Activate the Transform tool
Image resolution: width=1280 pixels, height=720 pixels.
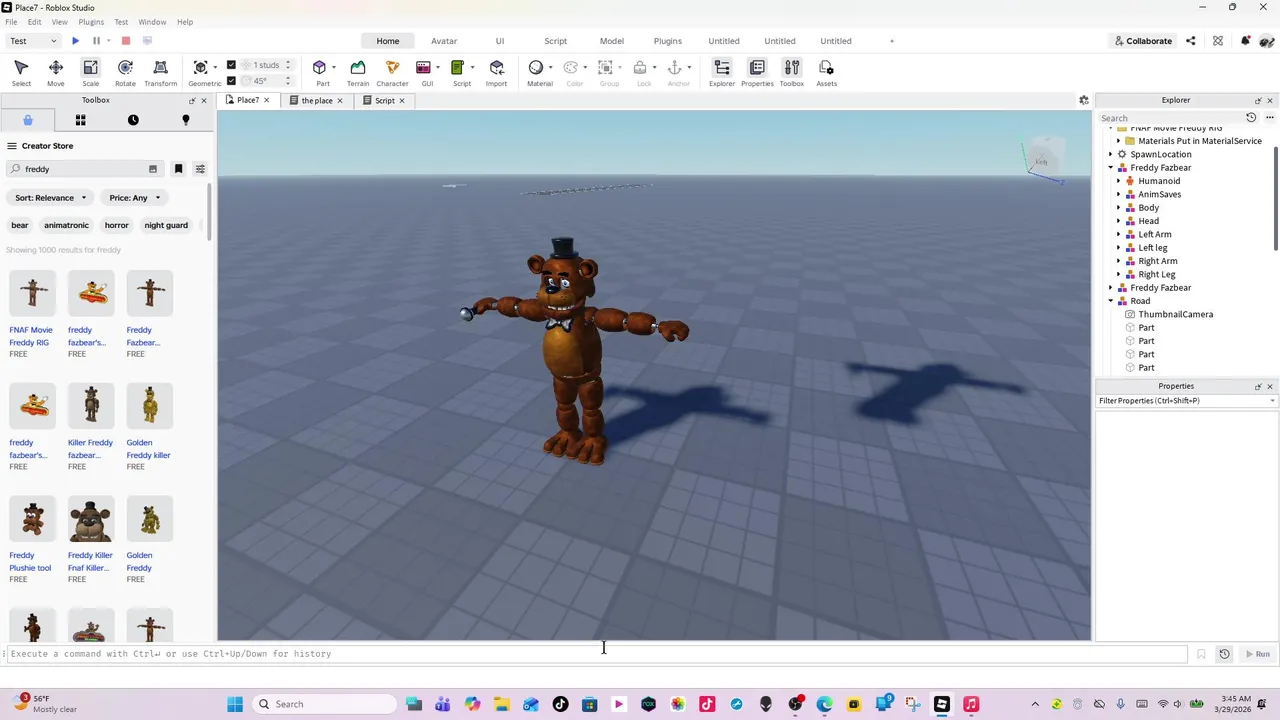pos(160,72)
